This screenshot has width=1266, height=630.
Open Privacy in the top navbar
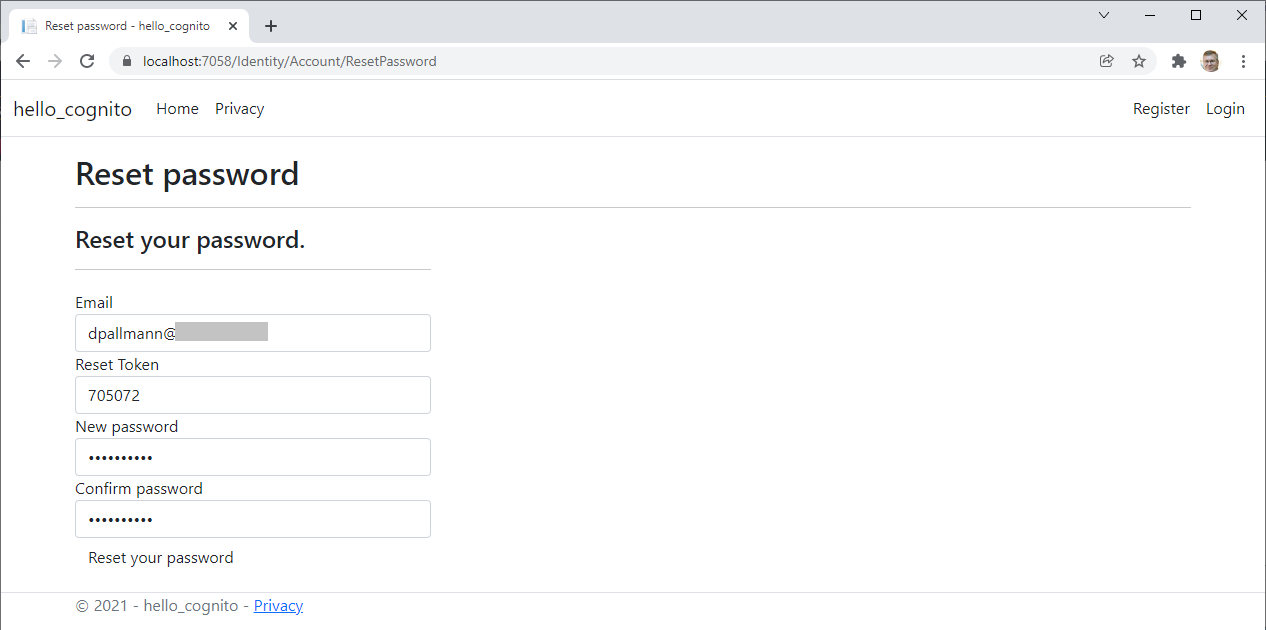coord(240,109)
